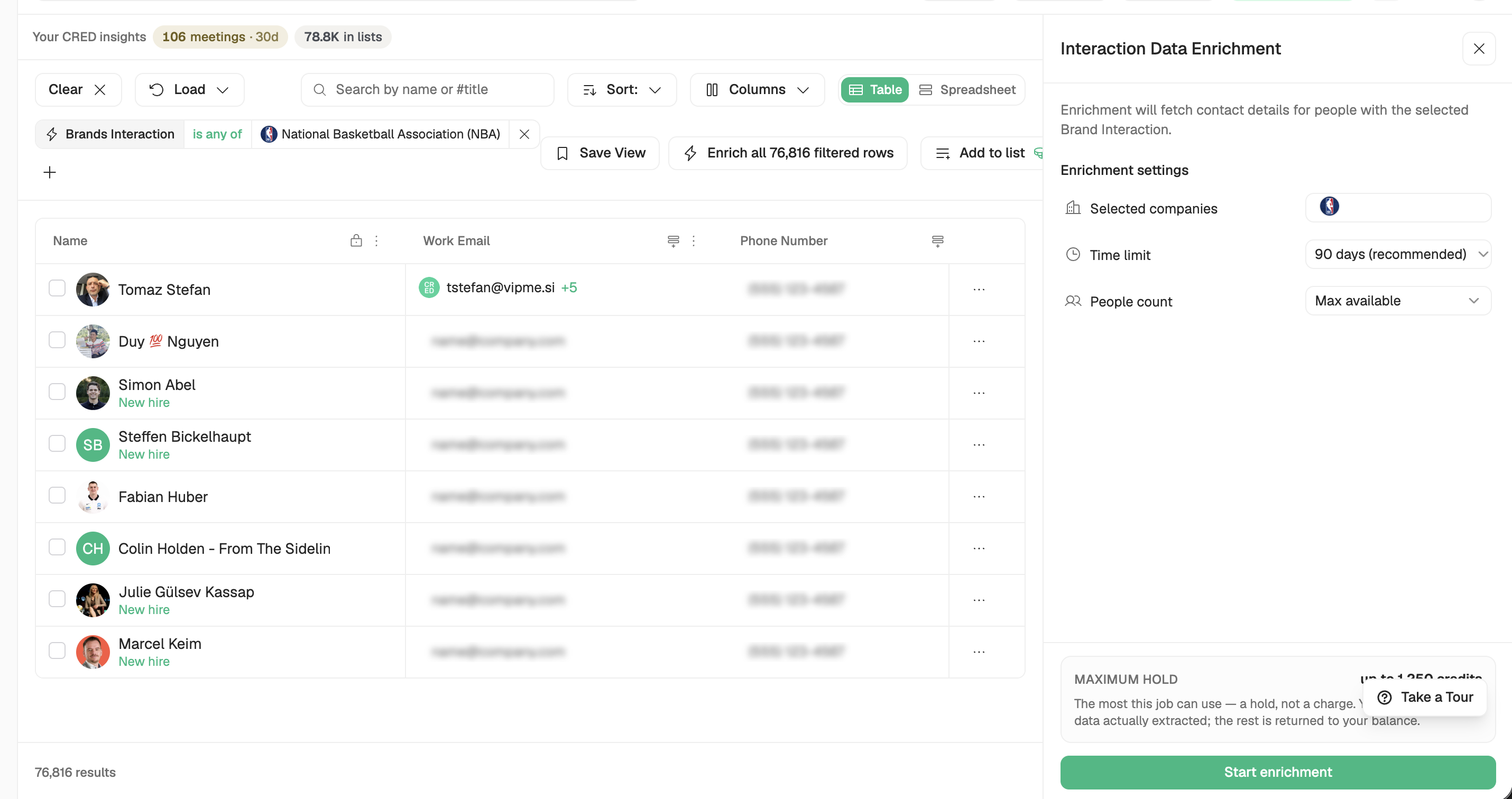
Task: Select Marcel Keim row checkbox
Action: point(57,651)
